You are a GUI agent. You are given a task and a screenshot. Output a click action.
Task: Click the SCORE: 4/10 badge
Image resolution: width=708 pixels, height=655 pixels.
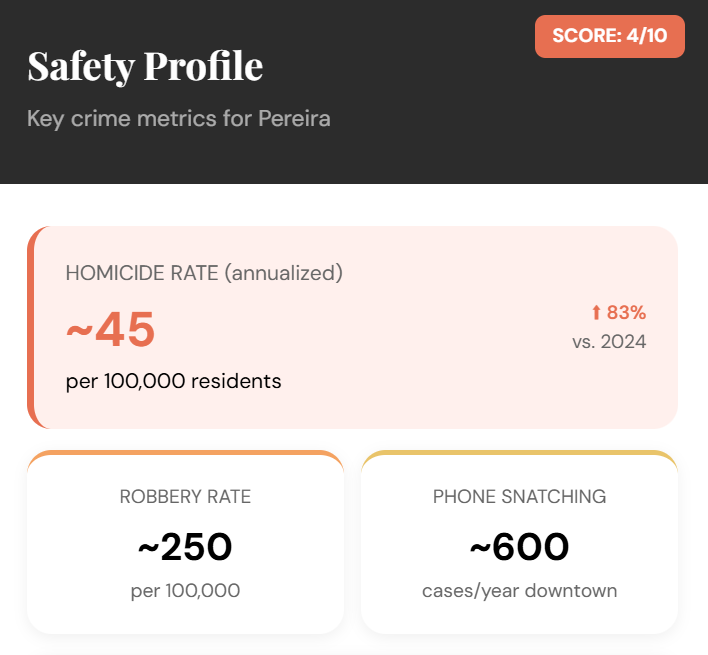pyautogui.click(x=610, y=36)
